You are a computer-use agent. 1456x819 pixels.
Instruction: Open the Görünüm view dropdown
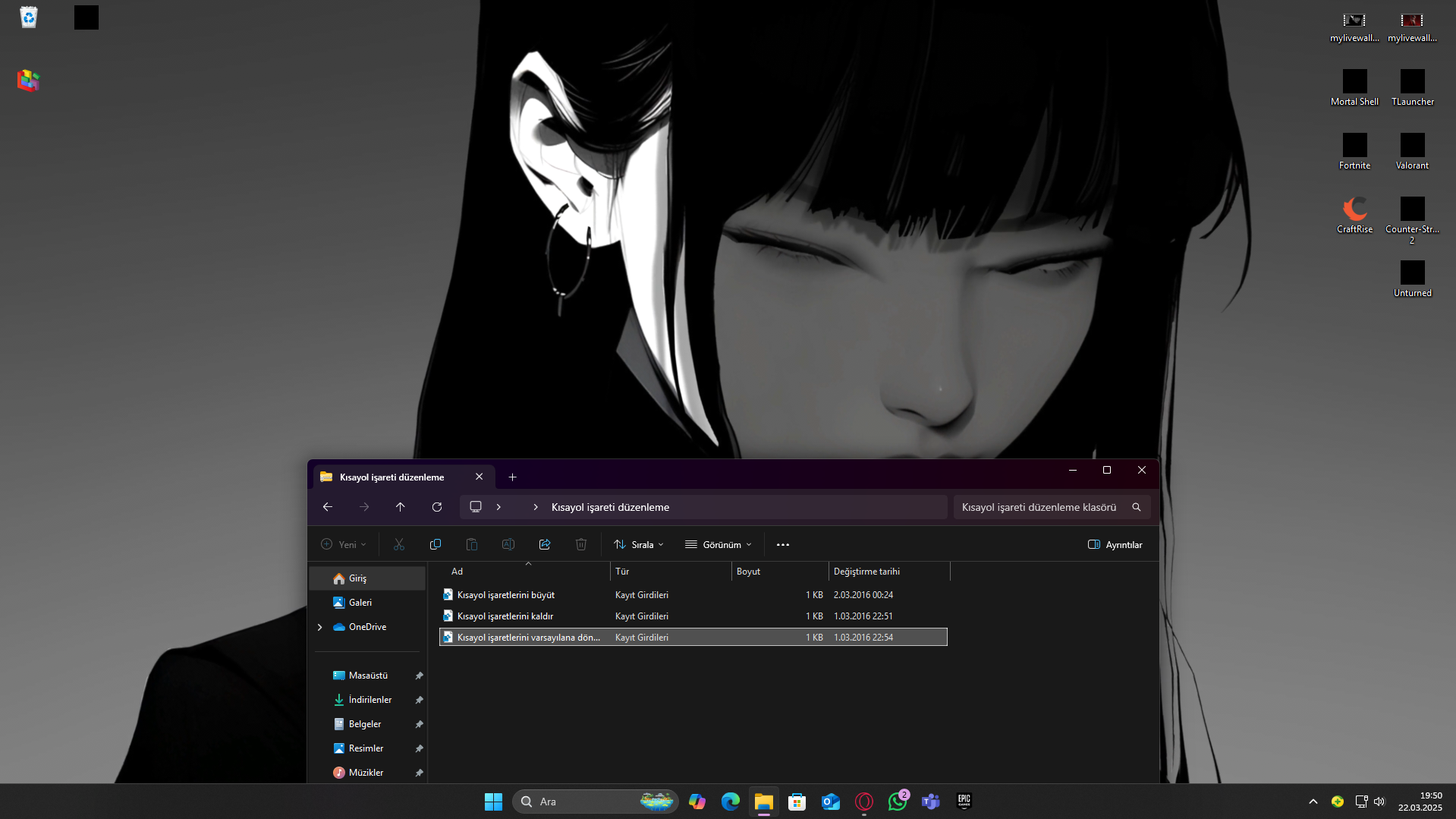[x=719, y=544]
